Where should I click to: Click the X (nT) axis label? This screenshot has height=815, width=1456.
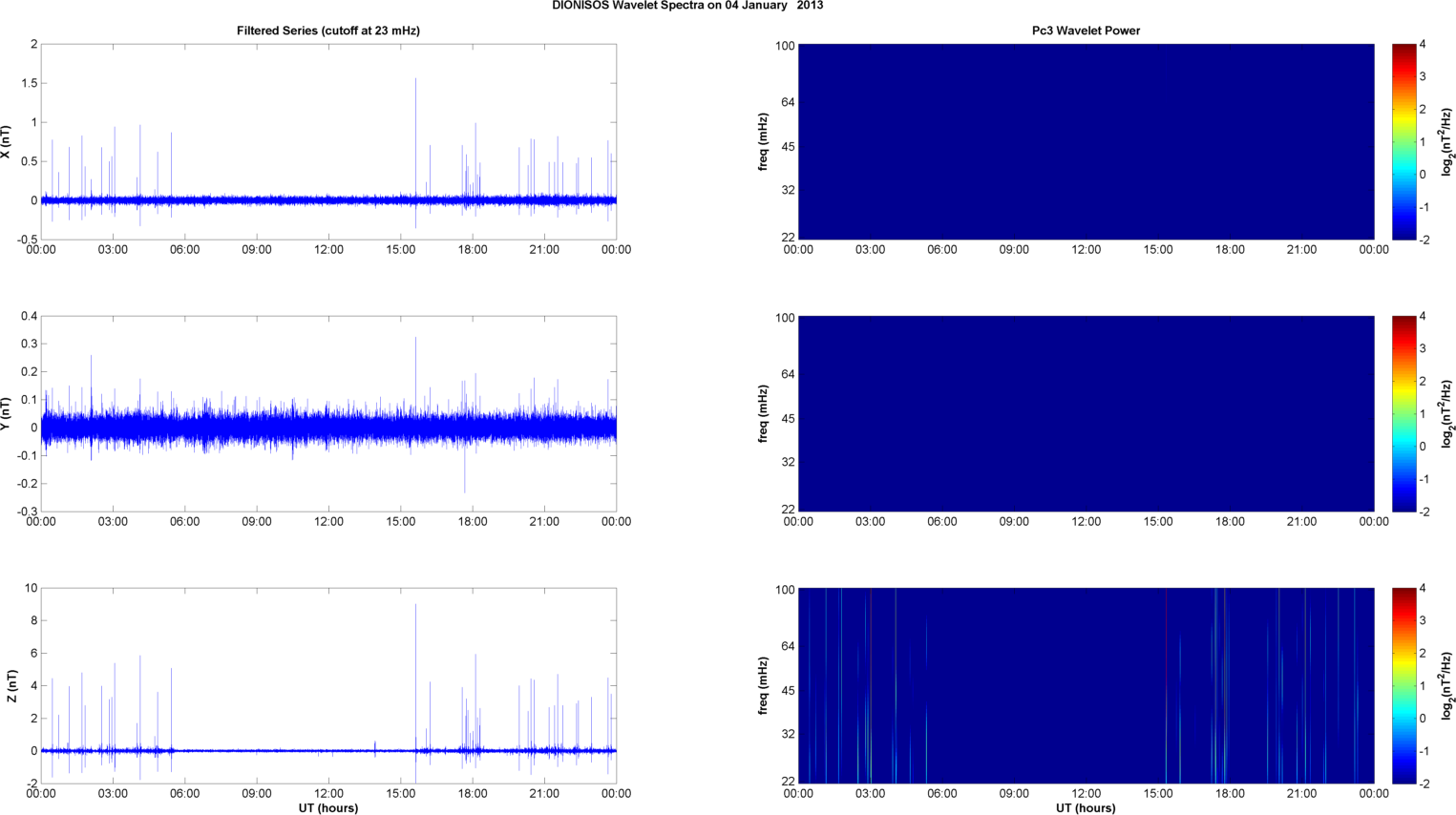coord(6,142)
